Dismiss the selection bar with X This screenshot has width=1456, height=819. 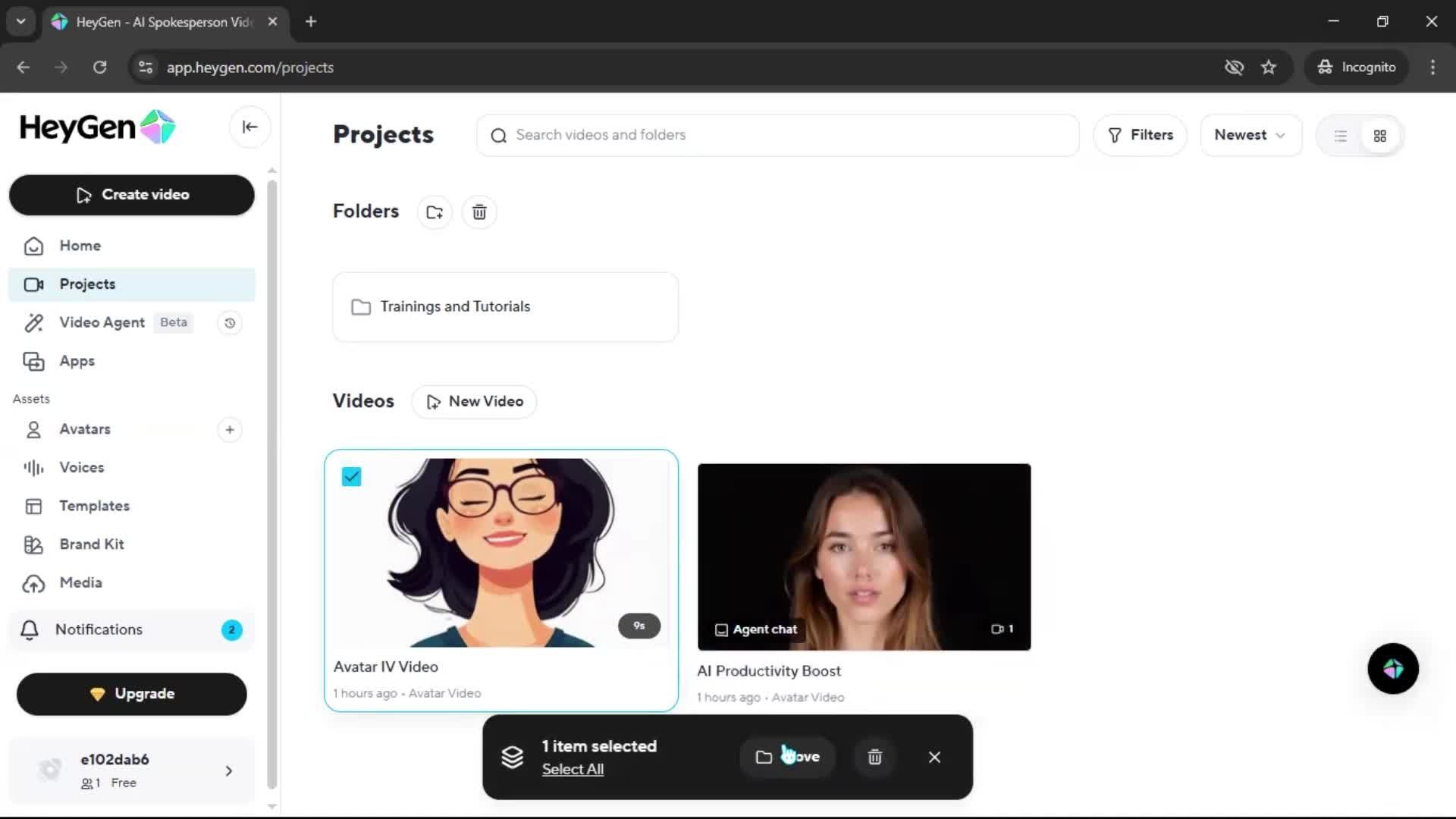934,757
